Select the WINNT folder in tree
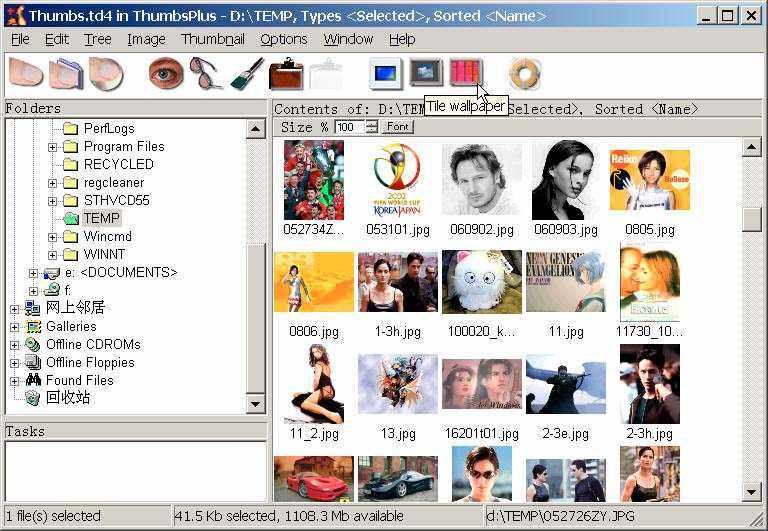768x531 pixels. [x=105, y=255]
